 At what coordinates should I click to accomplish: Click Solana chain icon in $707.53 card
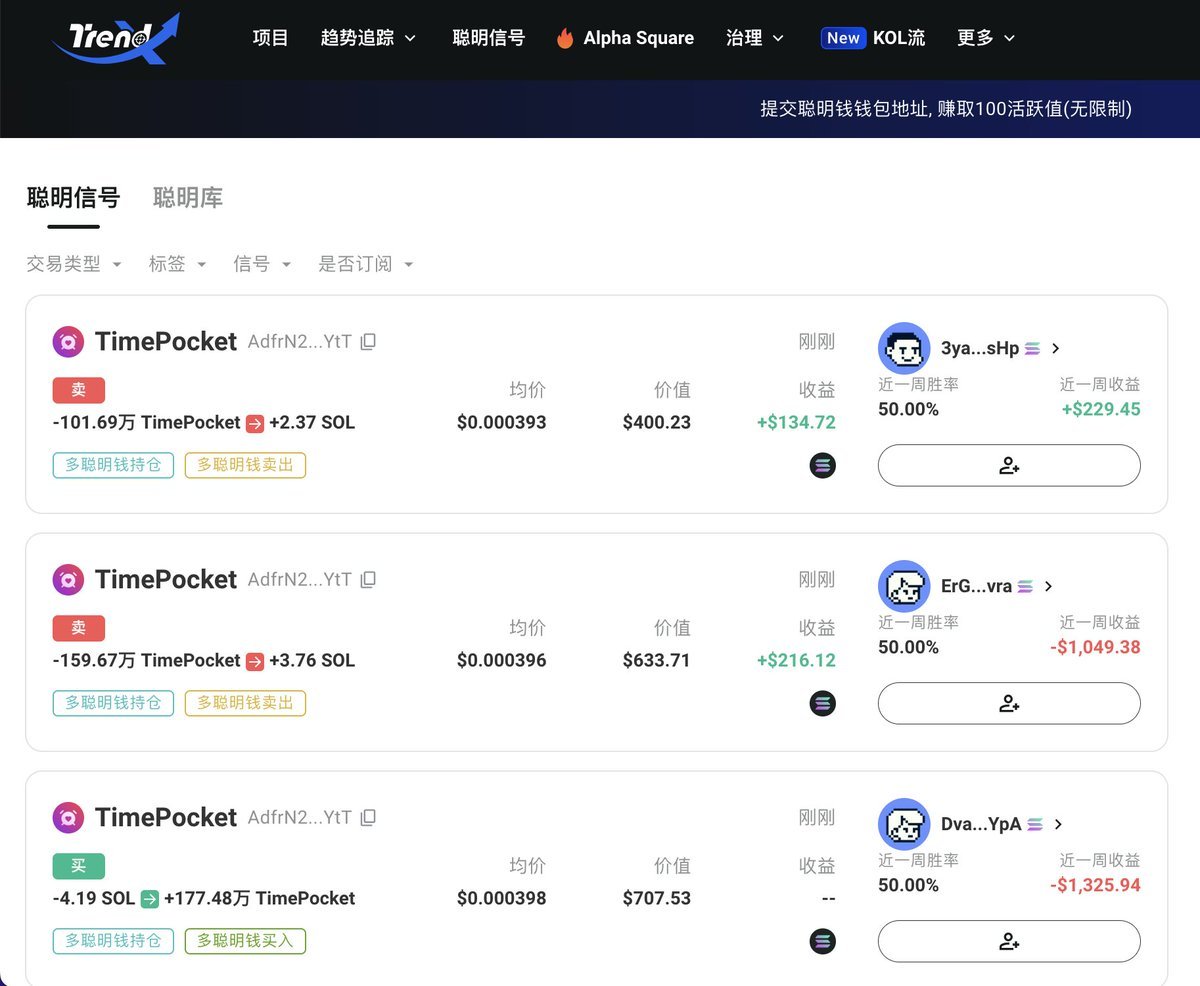click(822, 941)
